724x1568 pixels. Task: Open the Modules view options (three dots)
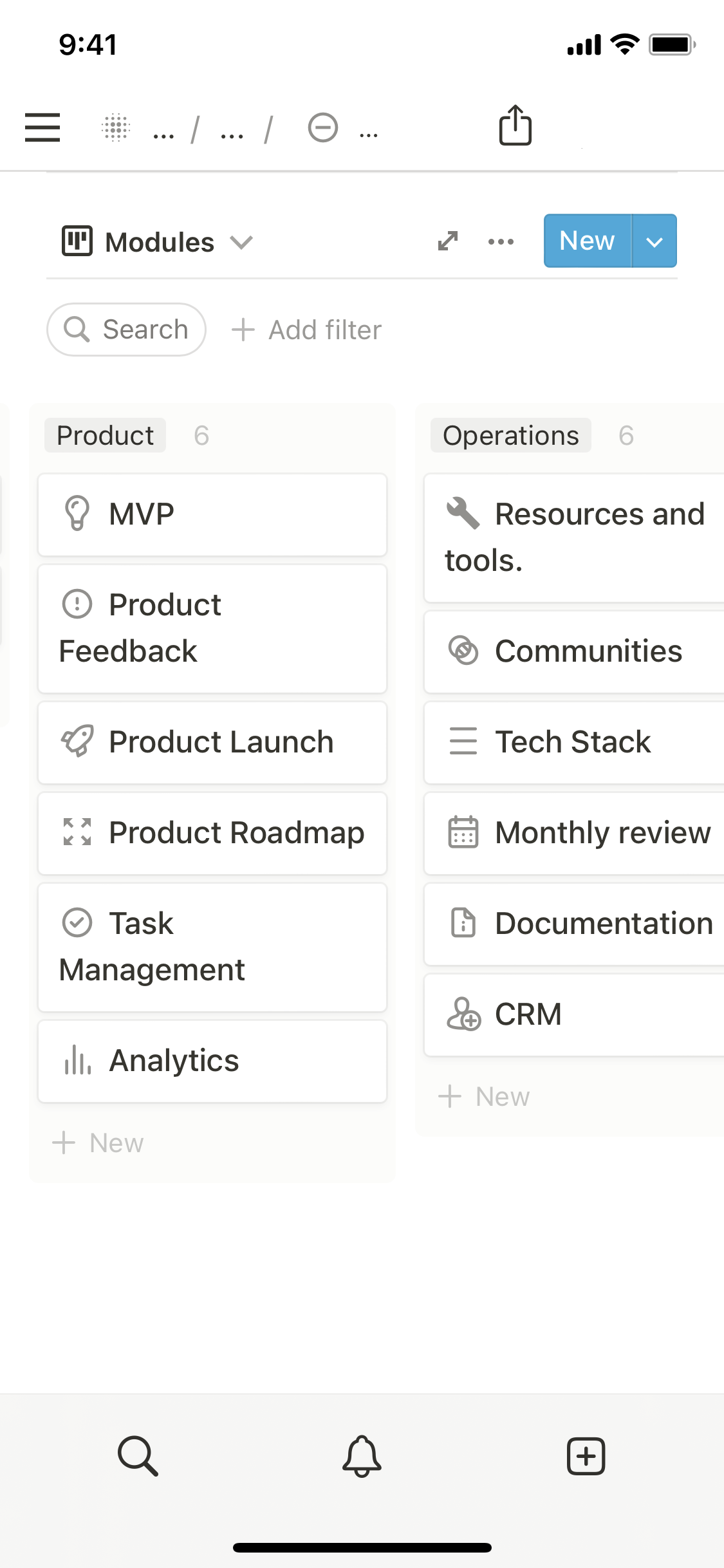coord(501,242)
